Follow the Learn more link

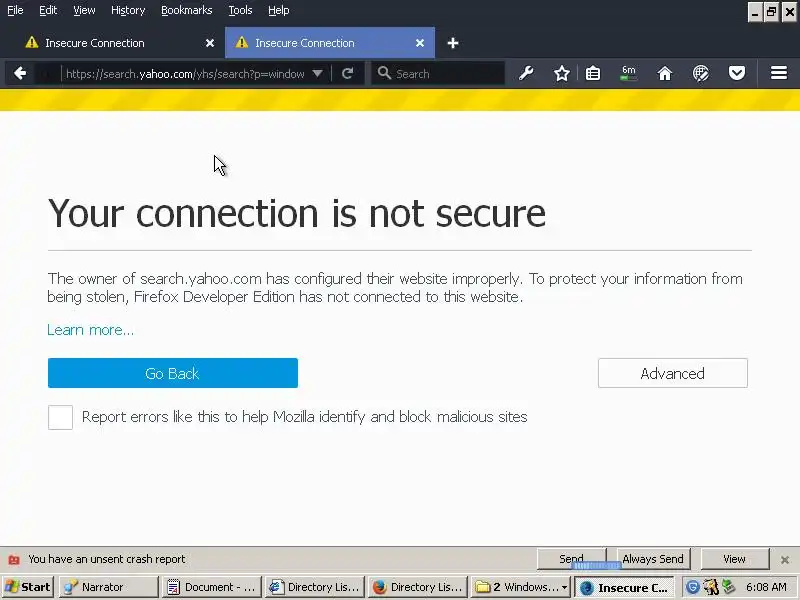pos(90,330)
